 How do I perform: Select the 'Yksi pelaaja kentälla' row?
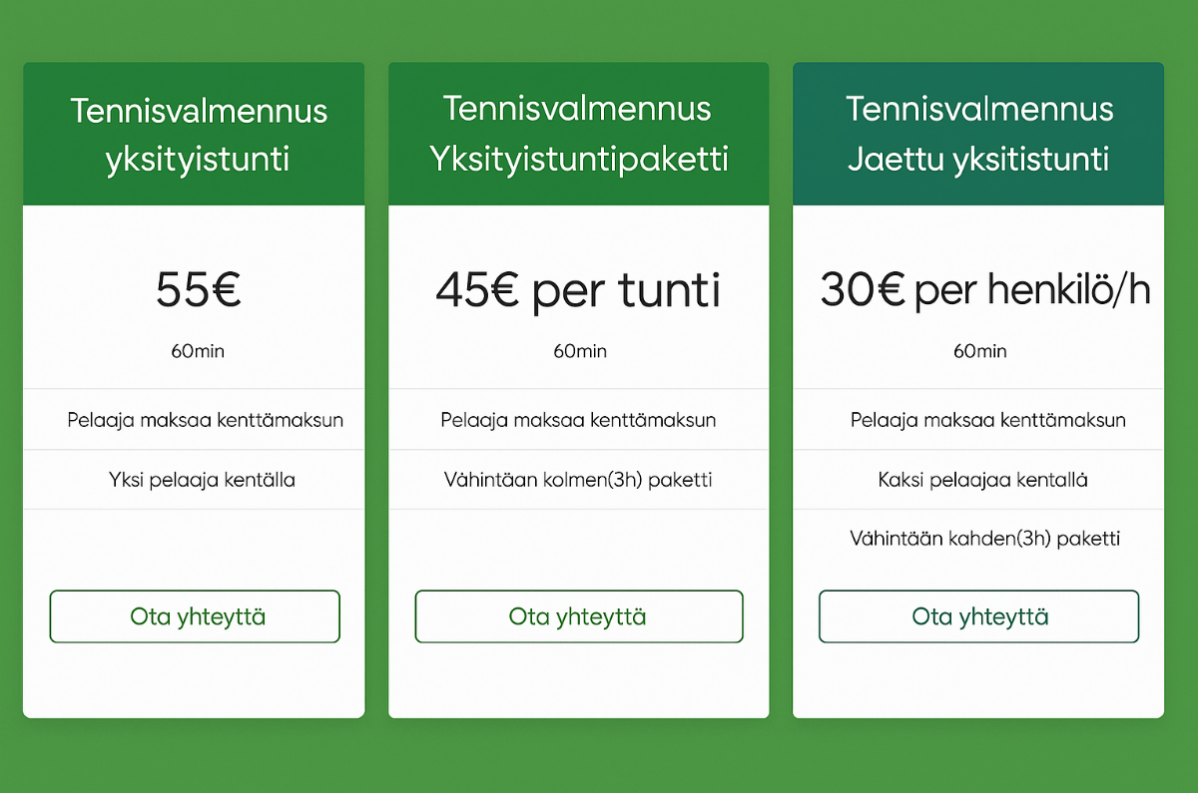coord(202,480)
